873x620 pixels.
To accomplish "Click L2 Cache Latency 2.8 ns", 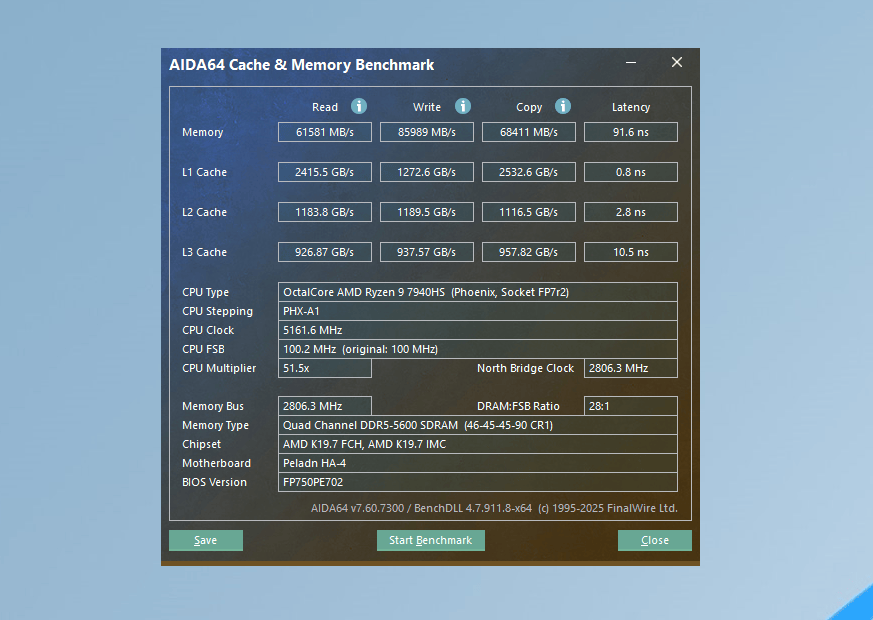I will pos(631,213).
